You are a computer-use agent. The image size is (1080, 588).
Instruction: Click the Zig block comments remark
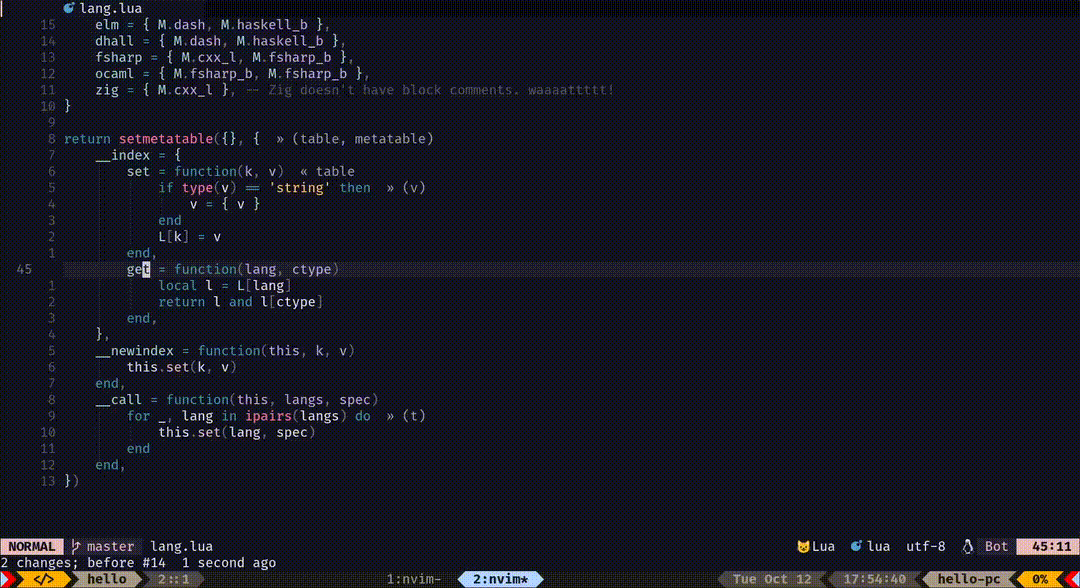430,90
